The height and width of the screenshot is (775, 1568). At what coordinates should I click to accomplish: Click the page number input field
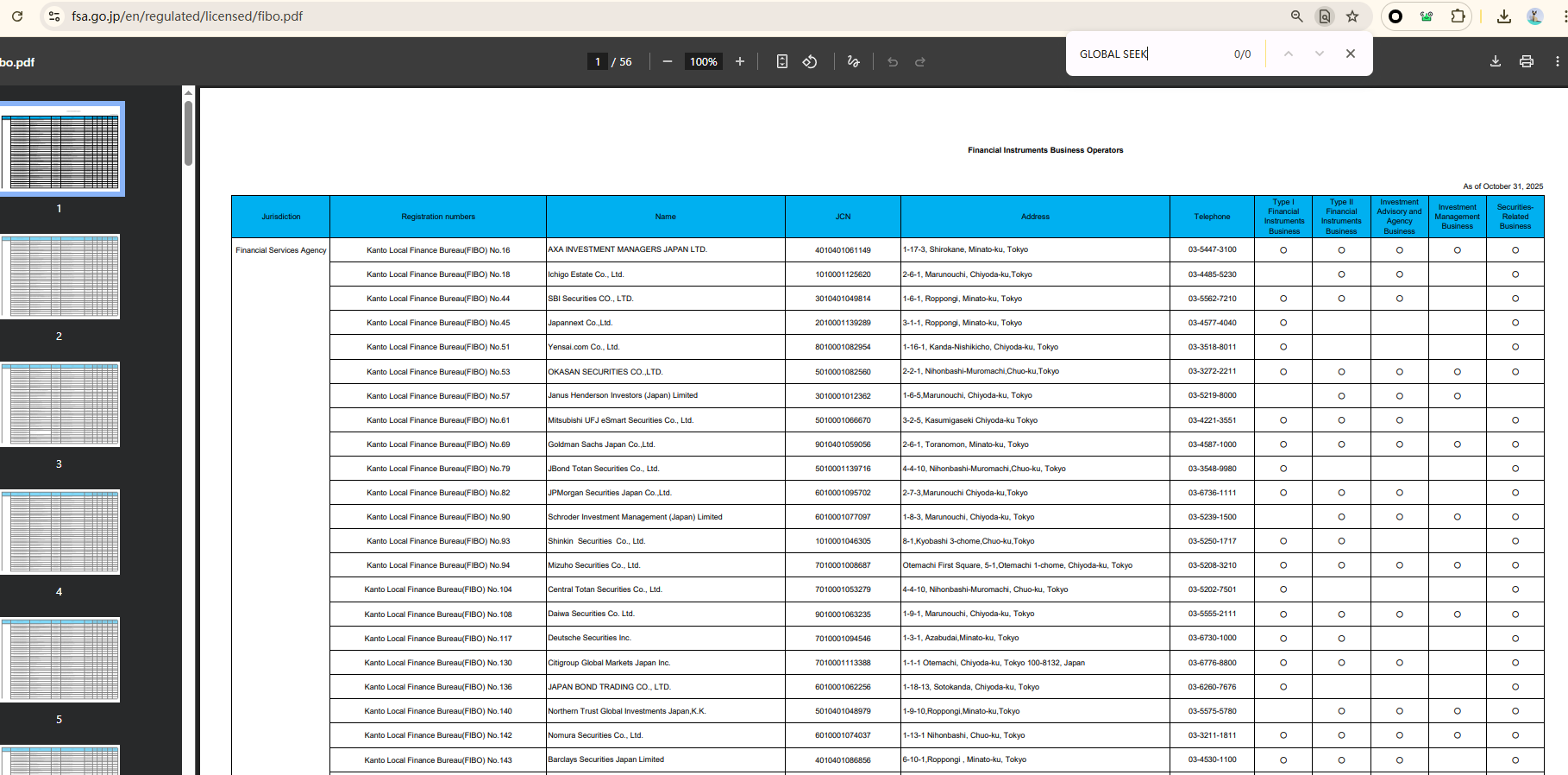pyautogui.click(x=597, y=61)
